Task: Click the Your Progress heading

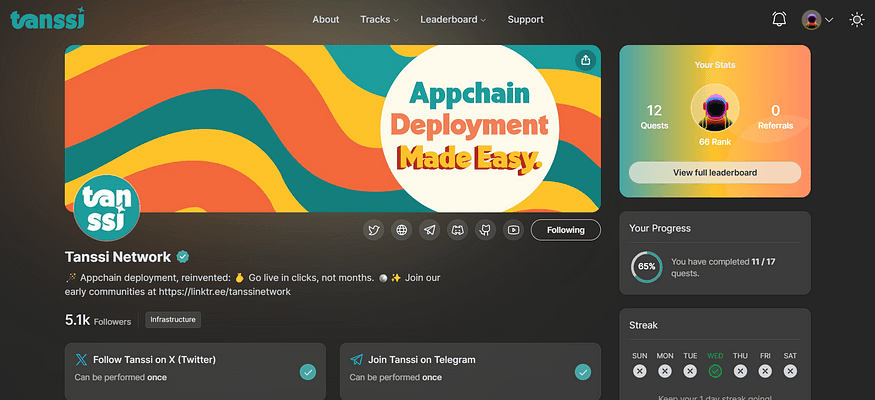Action: click(660, 228)
